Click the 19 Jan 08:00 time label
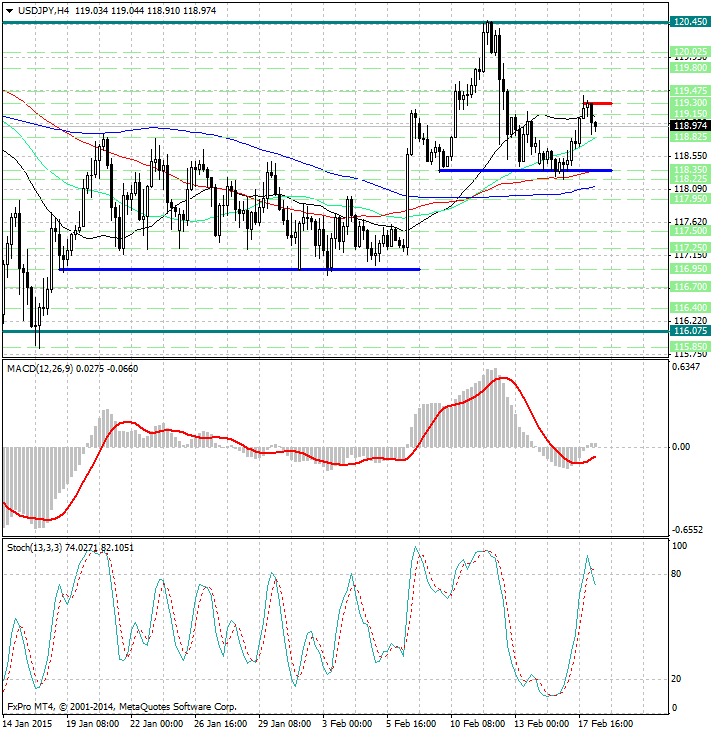 click(92, 724)
